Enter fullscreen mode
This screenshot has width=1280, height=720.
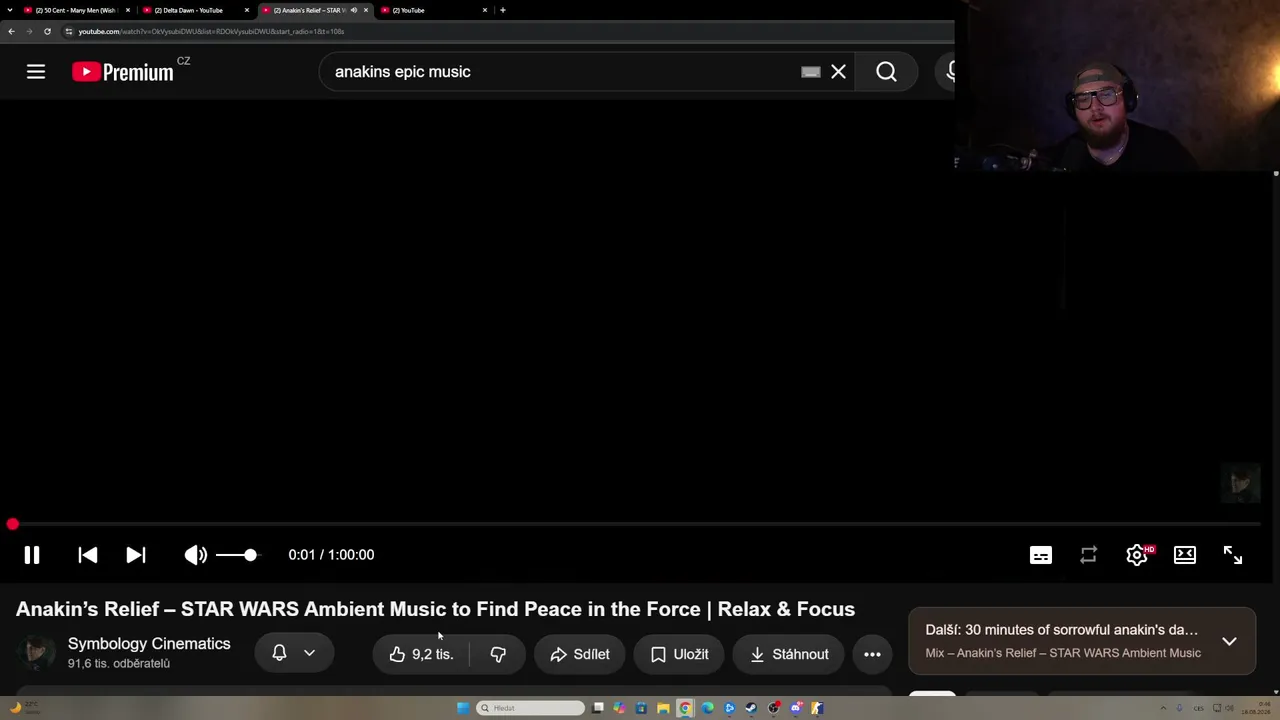point(1233,555)
